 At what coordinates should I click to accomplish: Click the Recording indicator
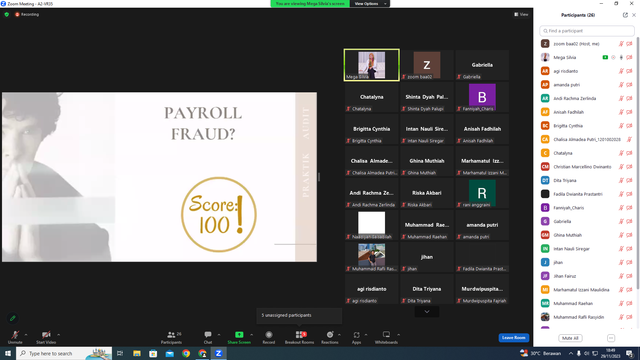[x=27, y=14]
